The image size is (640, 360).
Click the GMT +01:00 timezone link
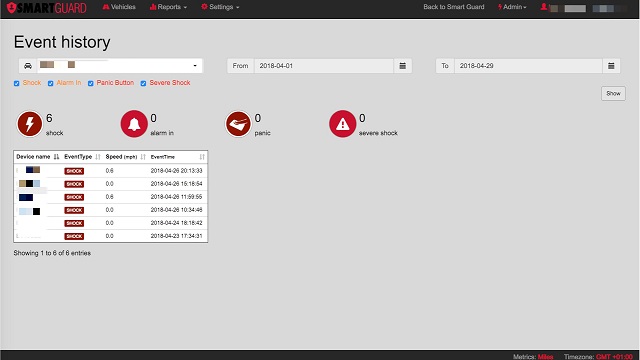(614, 357)
